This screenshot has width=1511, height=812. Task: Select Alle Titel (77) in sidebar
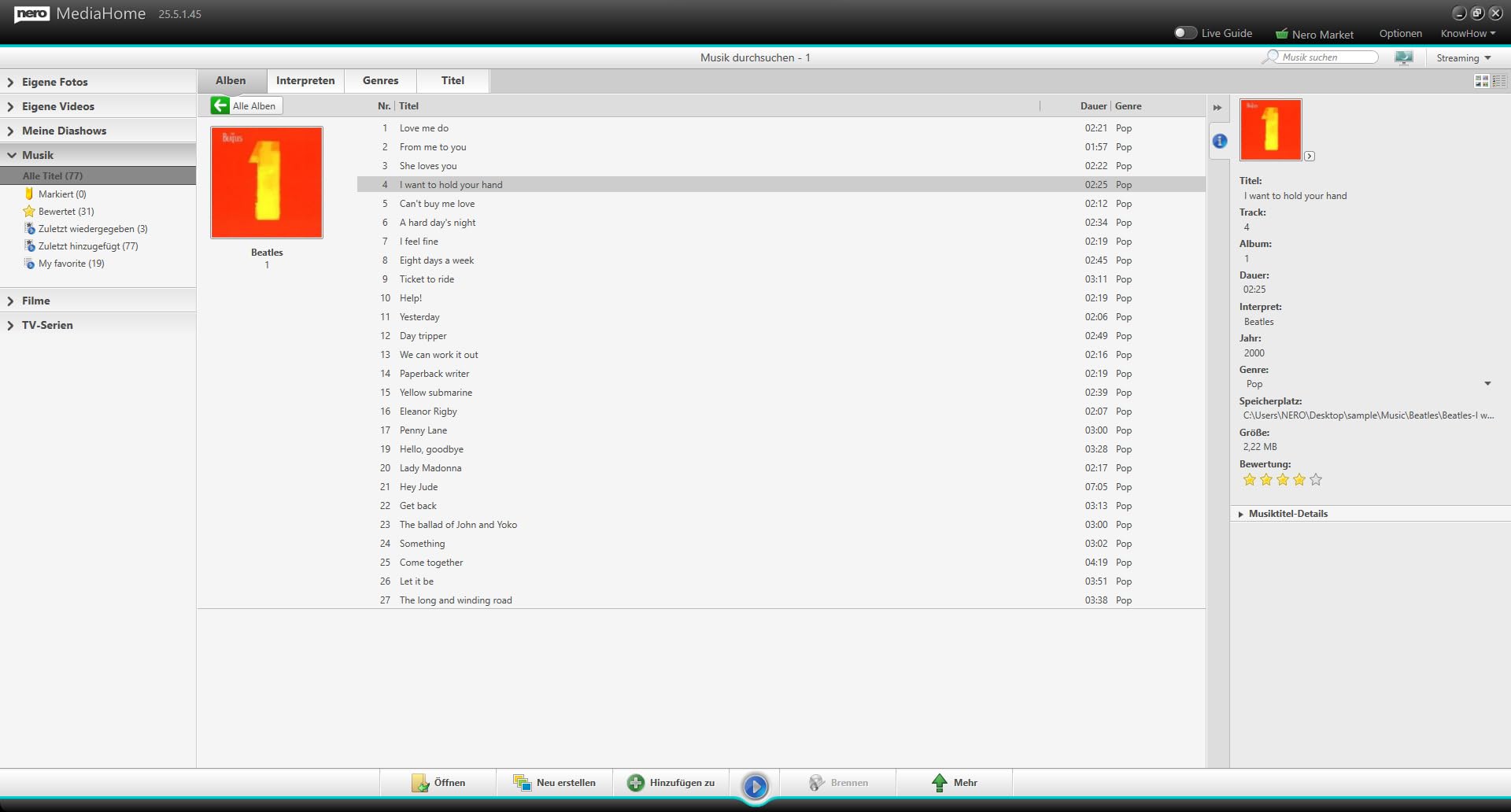tap(98, 176)
